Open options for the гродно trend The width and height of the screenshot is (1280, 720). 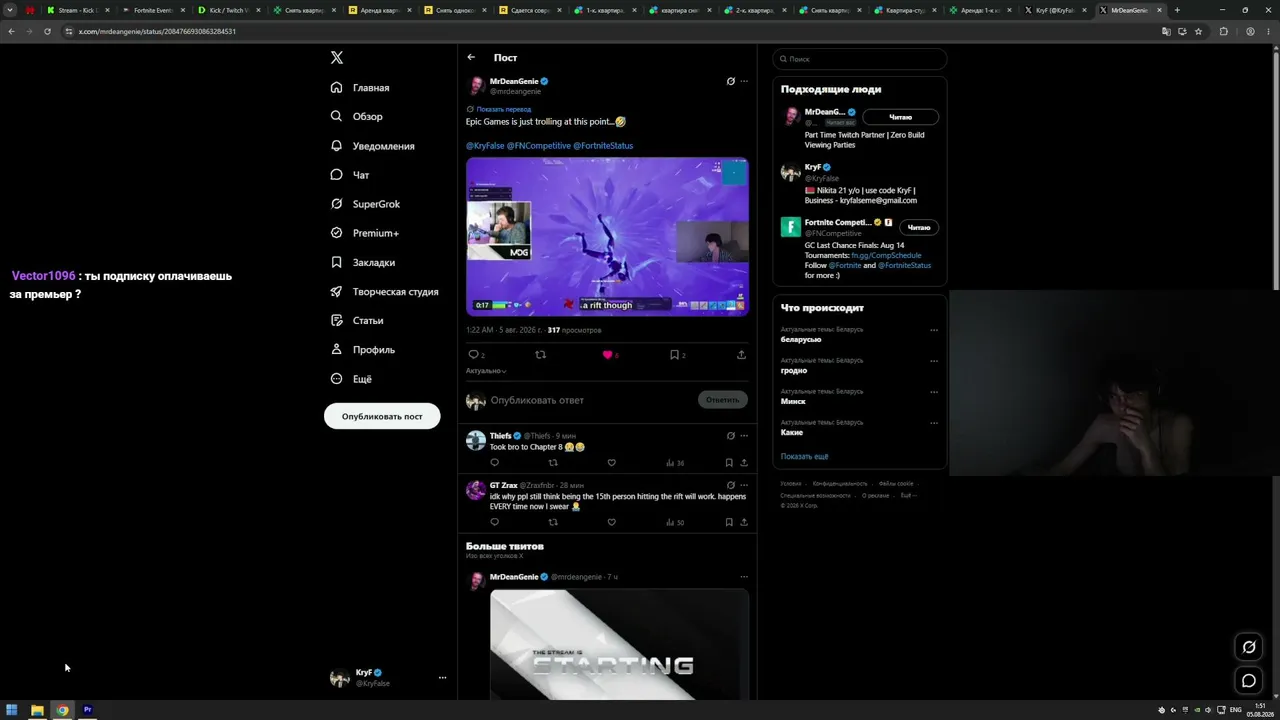[x=934, y=361]
